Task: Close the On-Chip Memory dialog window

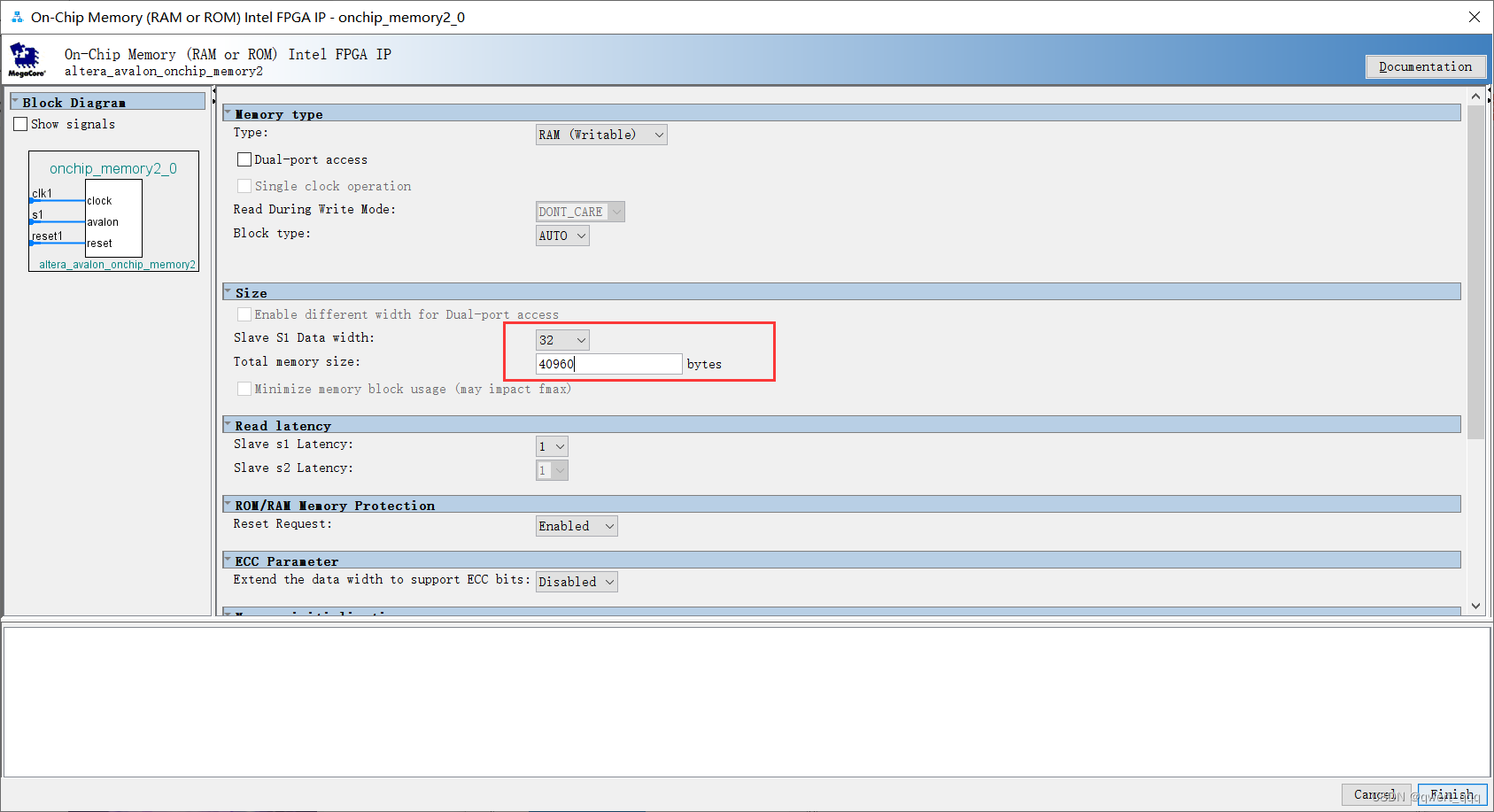Action: point(1474,17)
